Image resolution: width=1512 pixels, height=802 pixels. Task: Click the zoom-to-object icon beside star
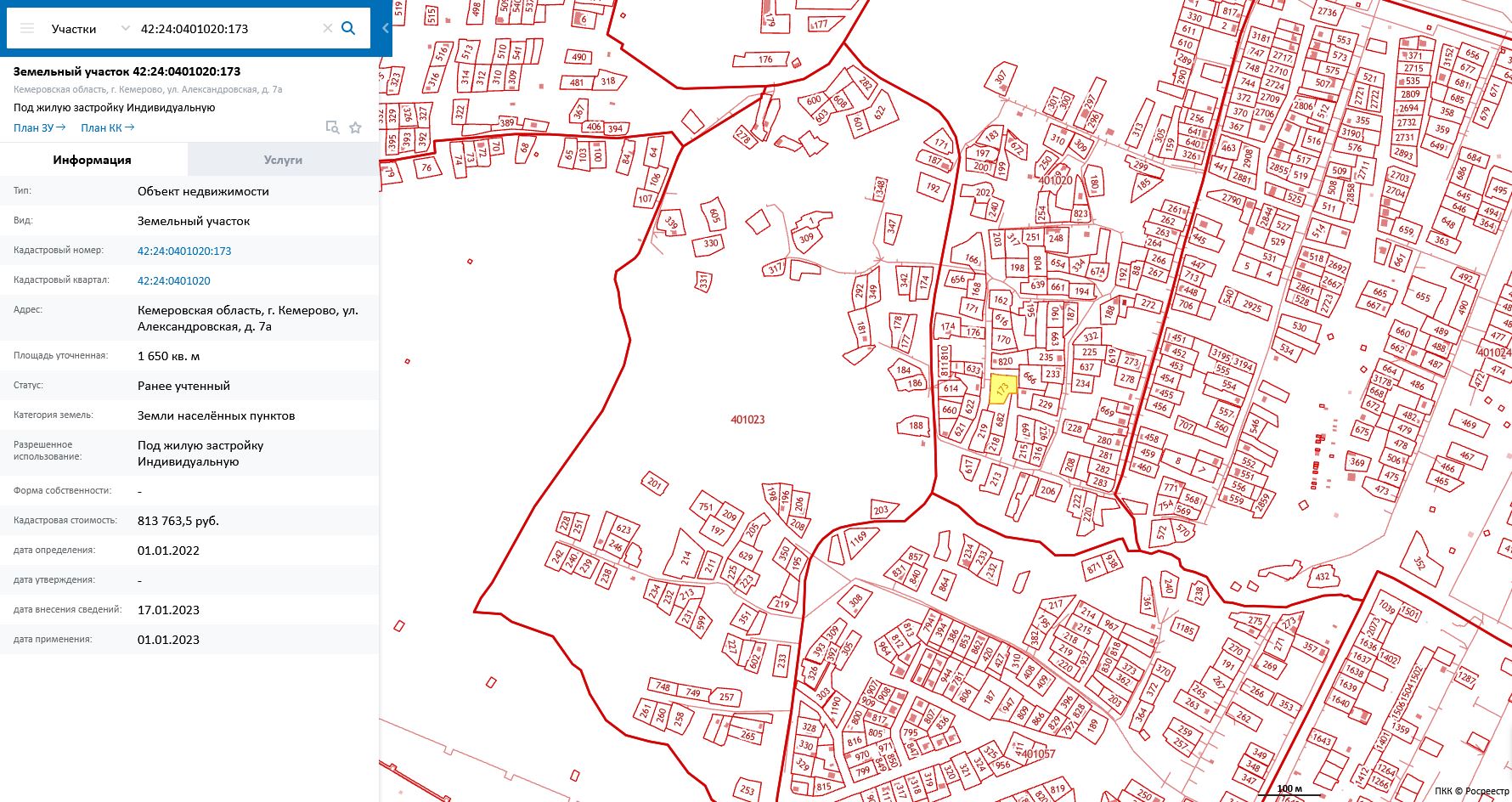[332, 127]
